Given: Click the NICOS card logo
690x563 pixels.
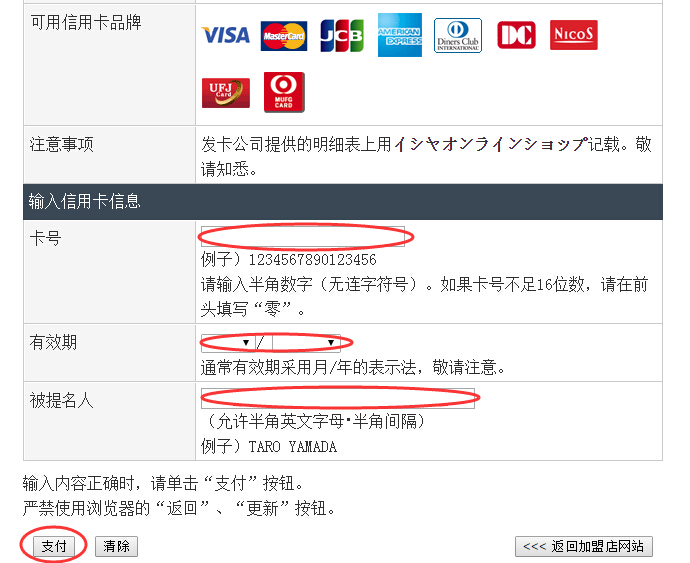Looking at the screenshot, I should pos(574,36).
